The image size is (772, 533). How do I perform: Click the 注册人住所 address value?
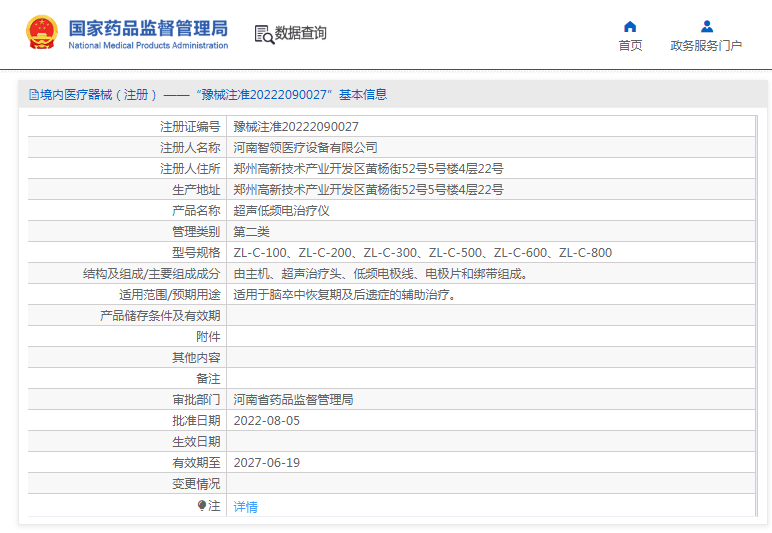(x=368, y=169)
